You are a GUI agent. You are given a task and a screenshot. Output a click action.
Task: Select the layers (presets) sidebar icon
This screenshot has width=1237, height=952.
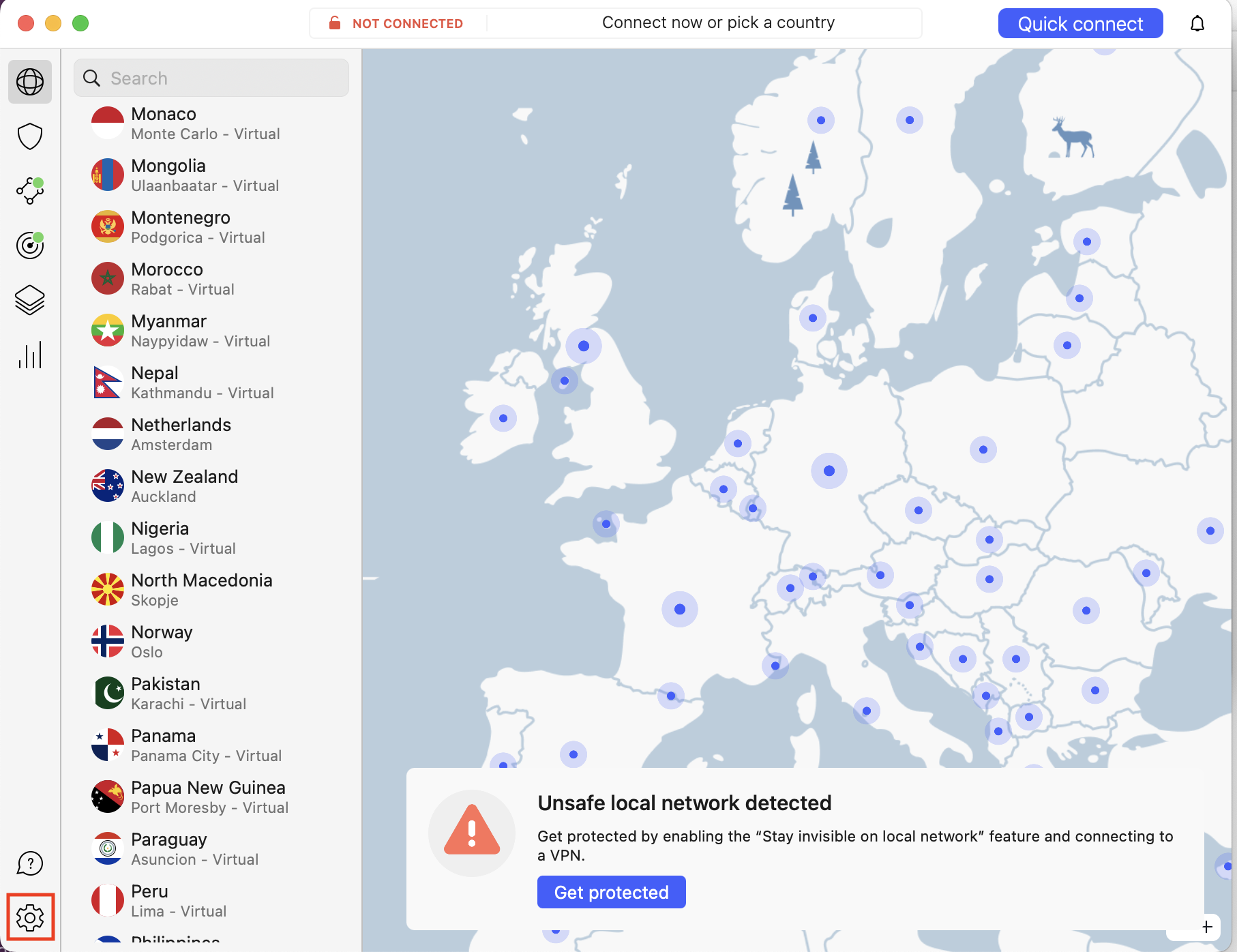click(29, 300)
